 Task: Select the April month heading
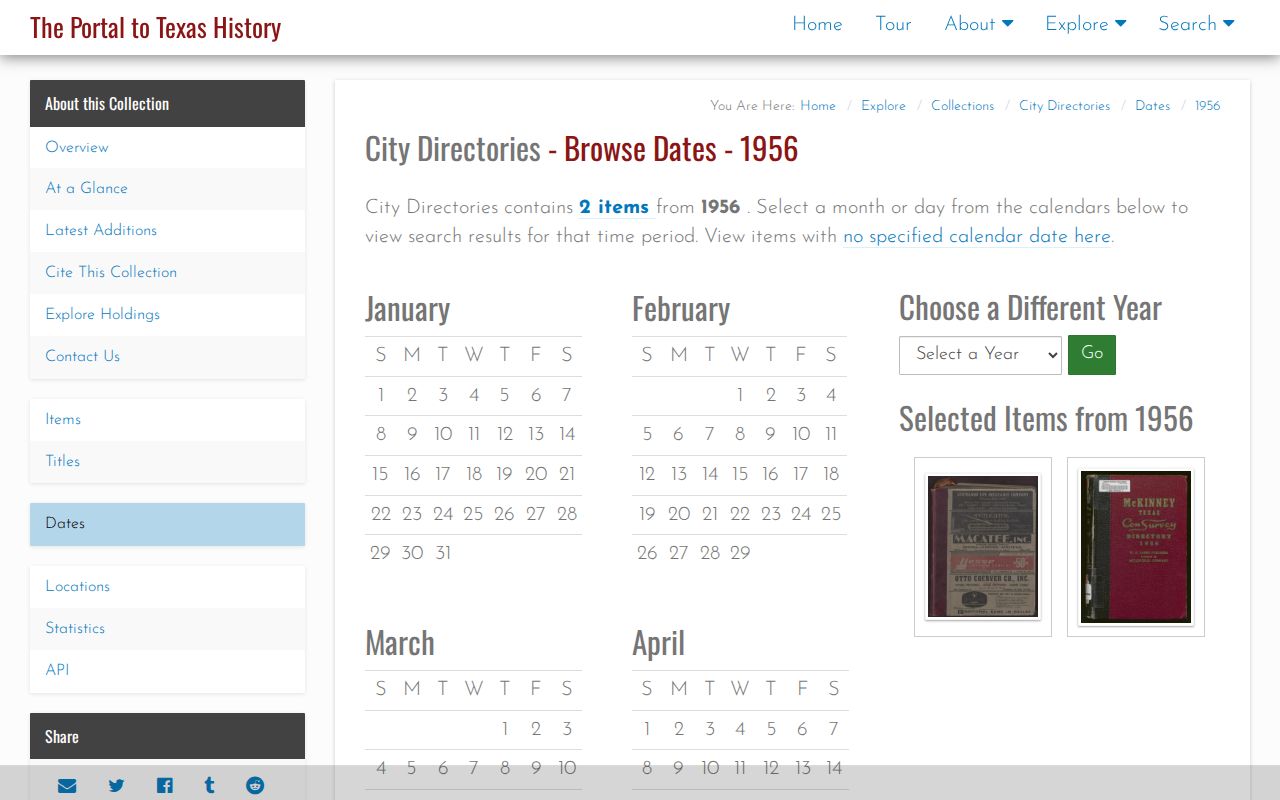(658, 643)
